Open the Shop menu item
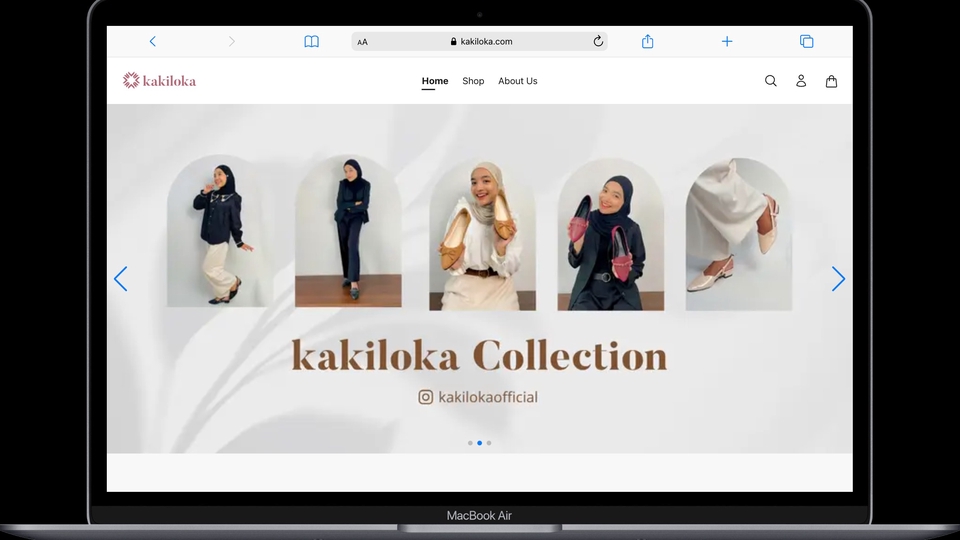The image size is (960, 540). click(473, 81)
